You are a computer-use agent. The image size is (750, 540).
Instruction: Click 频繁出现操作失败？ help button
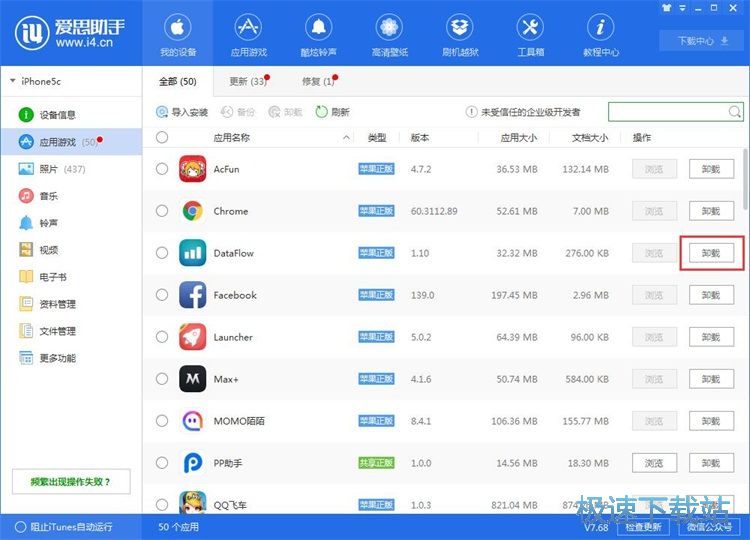coord(71,482)
